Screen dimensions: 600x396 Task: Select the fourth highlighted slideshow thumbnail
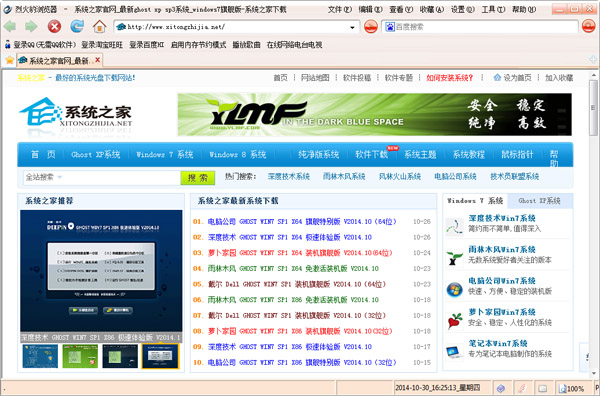click(160, 356)
